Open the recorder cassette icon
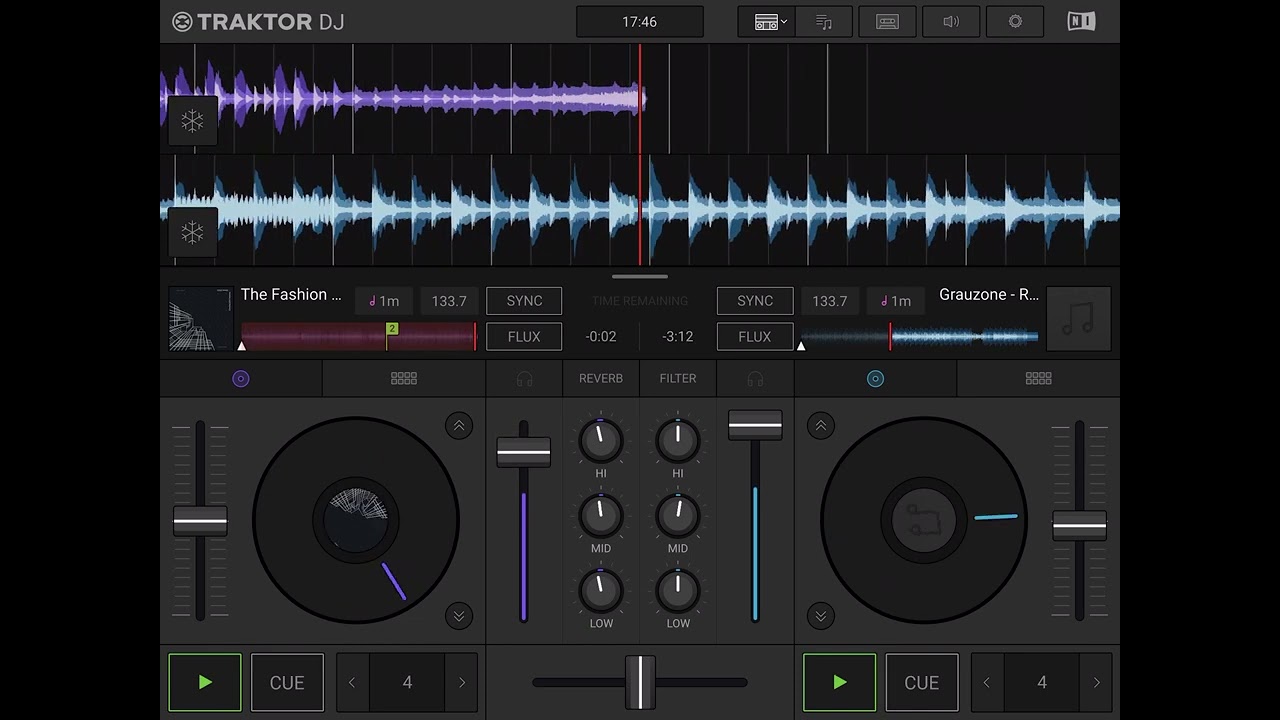 coord(887,22)
